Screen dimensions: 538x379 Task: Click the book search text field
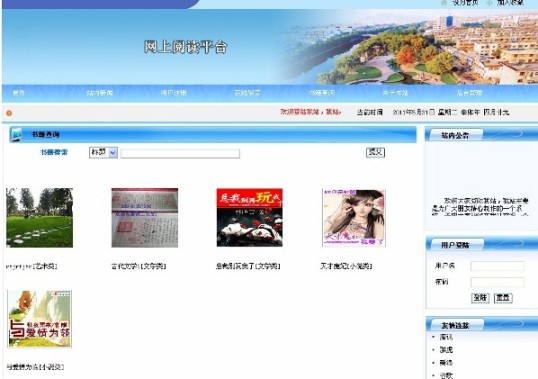[x=180, y=153]
